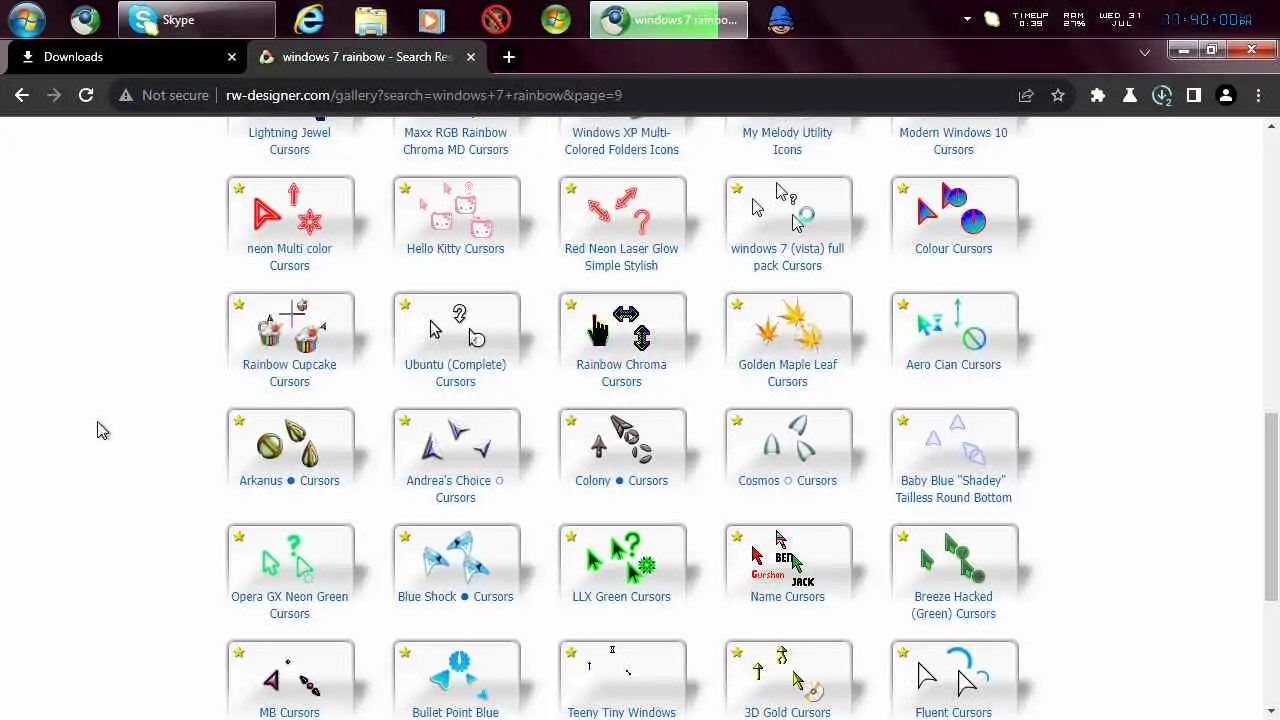Show hidden tray icons arrow

point(967,19)
